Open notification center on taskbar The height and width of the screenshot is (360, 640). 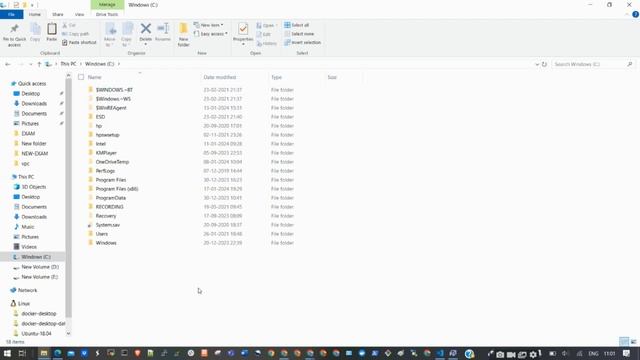pos(627,353)
